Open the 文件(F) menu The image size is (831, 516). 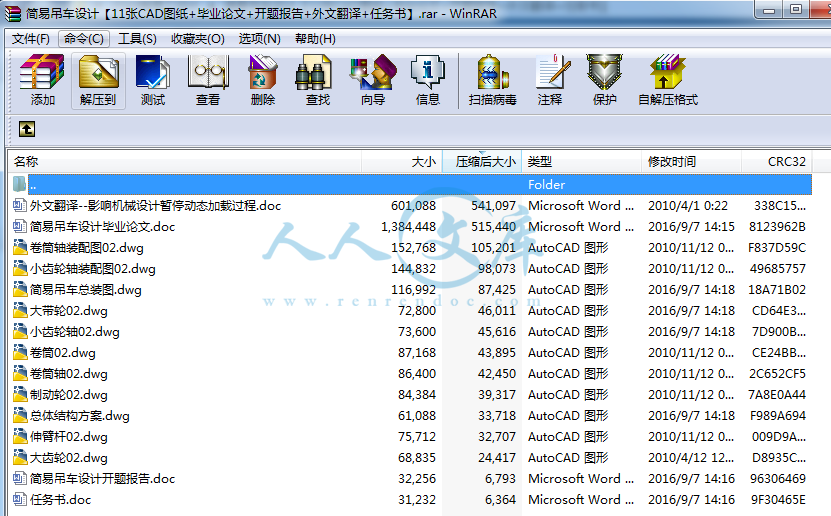coord(31,39)
